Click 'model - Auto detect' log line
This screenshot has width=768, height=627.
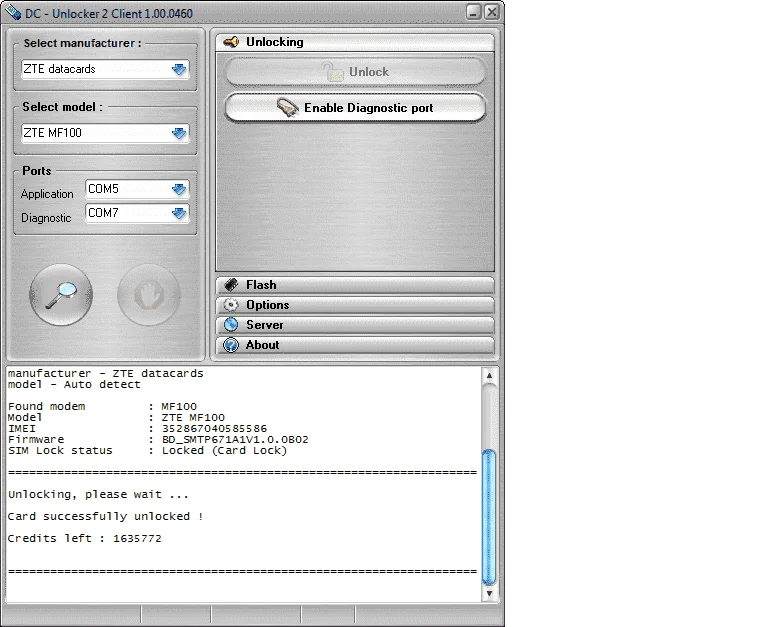click(x=74, y=385)
